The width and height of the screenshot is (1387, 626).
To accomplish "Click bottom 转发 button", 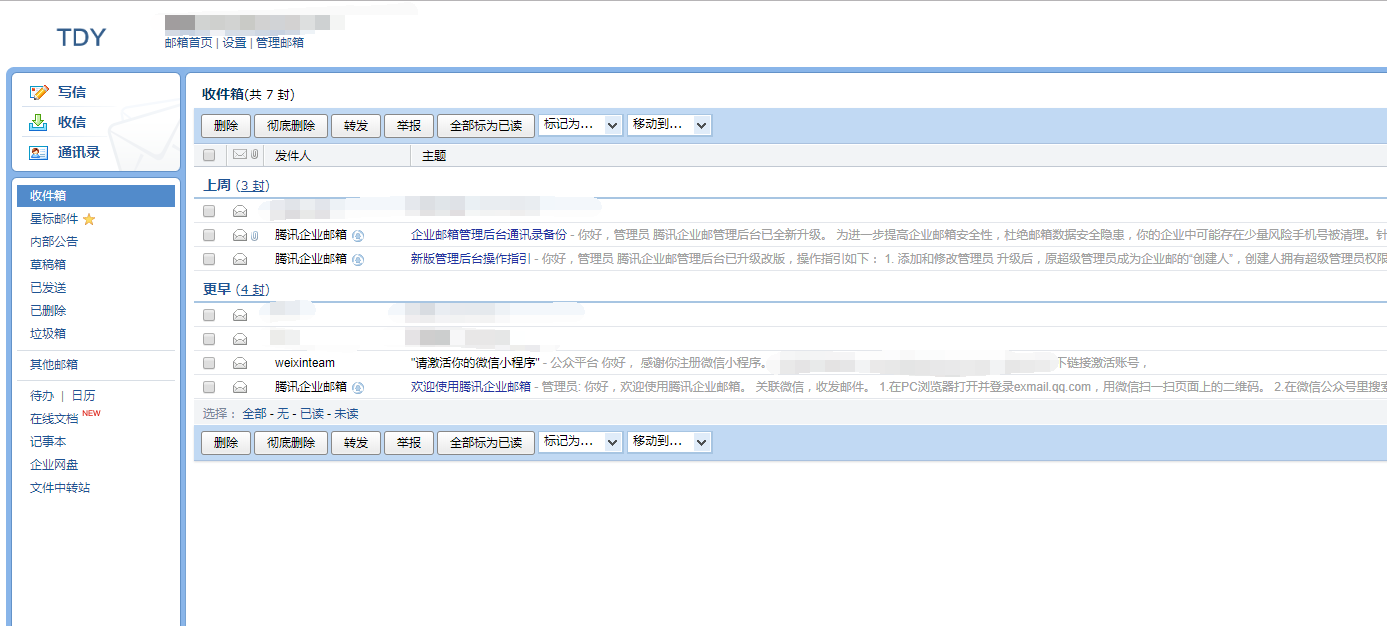I will pos(356,442).
